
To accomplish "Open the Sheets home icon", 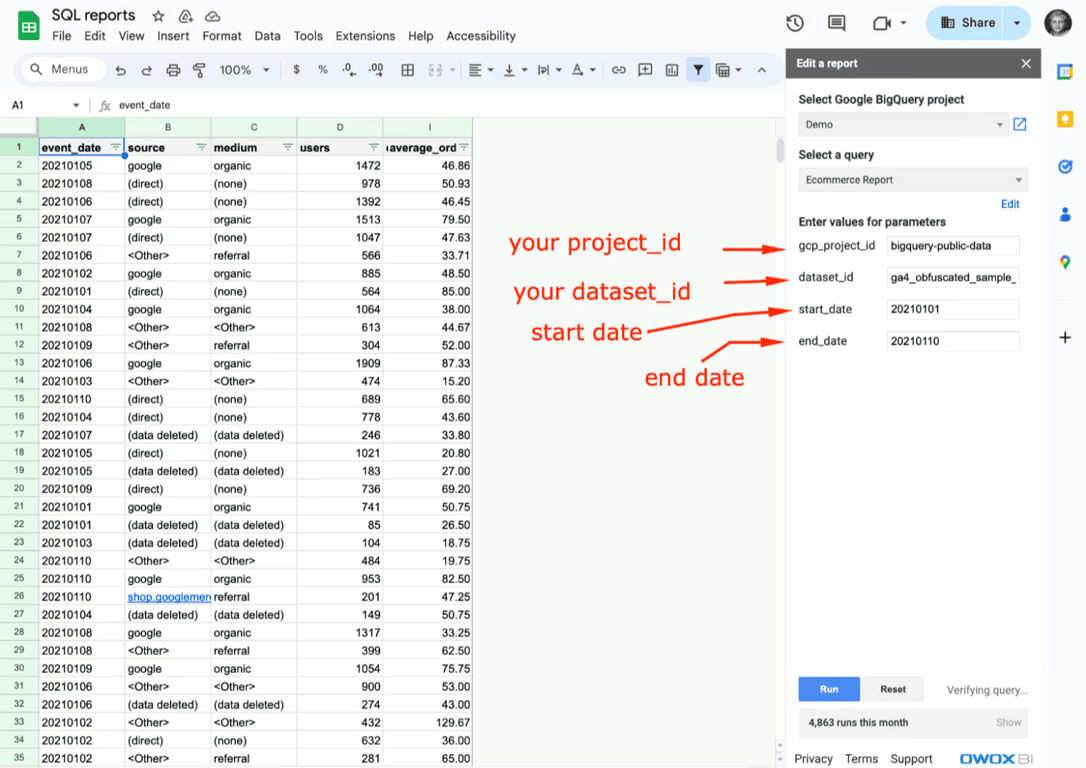I will point(28,26).
